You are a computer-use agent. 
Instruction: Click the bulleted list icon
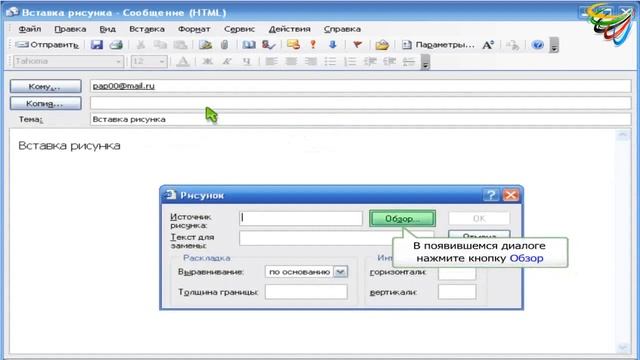point(330,62)
